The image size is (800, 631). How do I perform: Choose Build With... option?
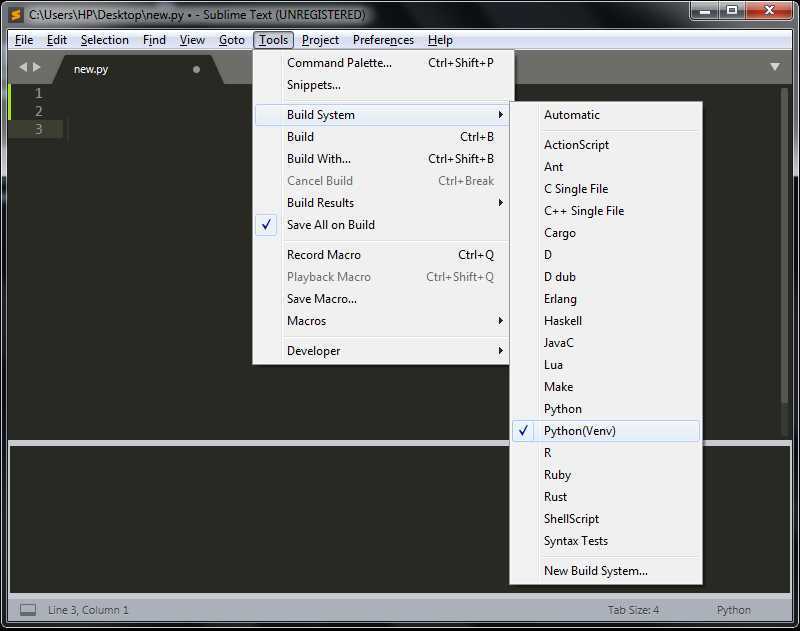click(x=381, y=159)
